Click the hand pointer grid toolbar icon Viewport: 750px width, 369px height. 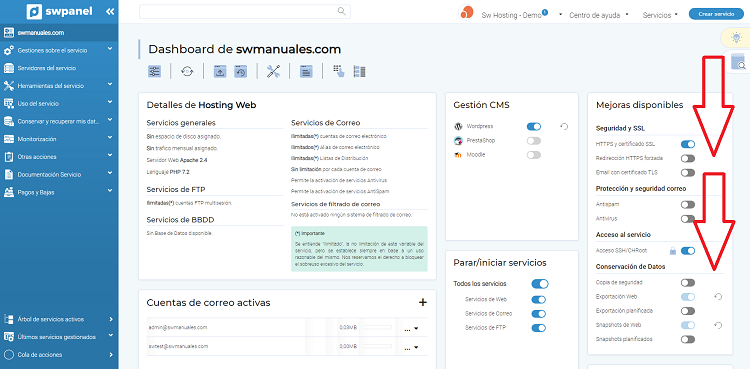(x=339, y=71)
